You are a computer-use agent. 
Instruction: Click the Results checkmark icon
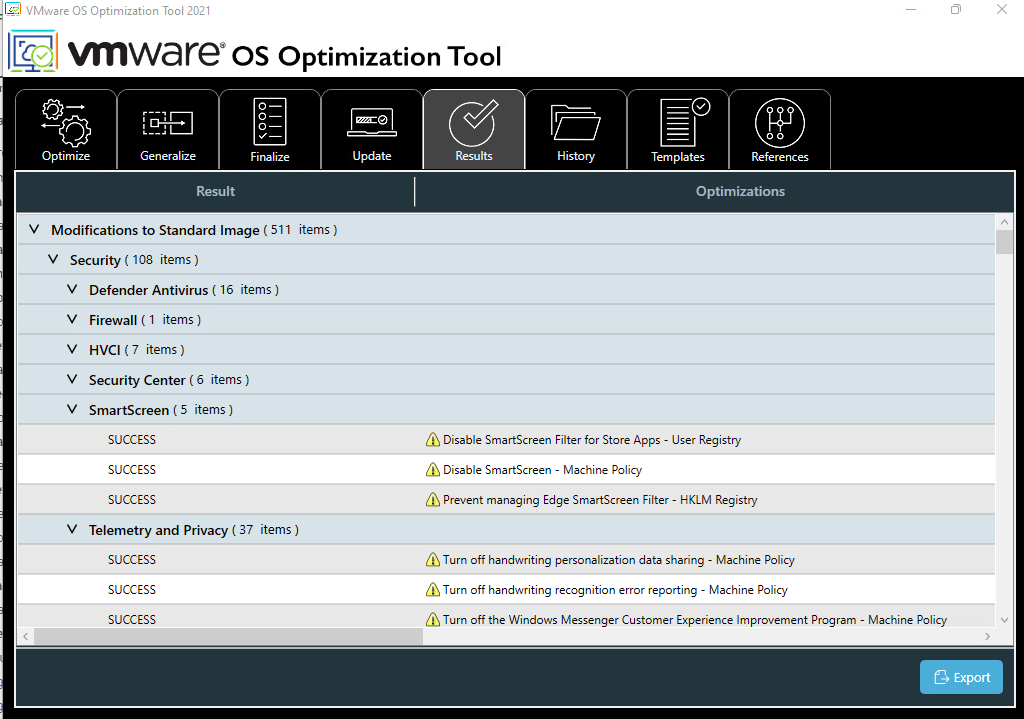[x=473, y=123]
